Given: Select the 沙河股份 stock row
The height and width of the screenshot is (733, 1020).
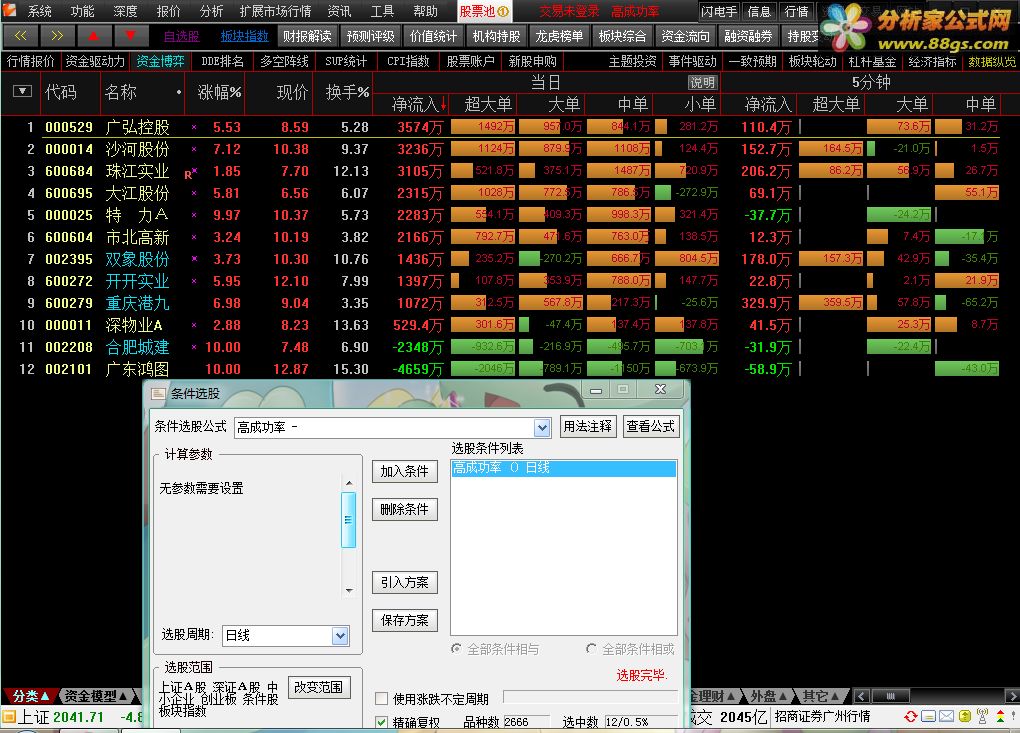Looking at the screenshot, I should pyautogui.click(x=510, y=149).
